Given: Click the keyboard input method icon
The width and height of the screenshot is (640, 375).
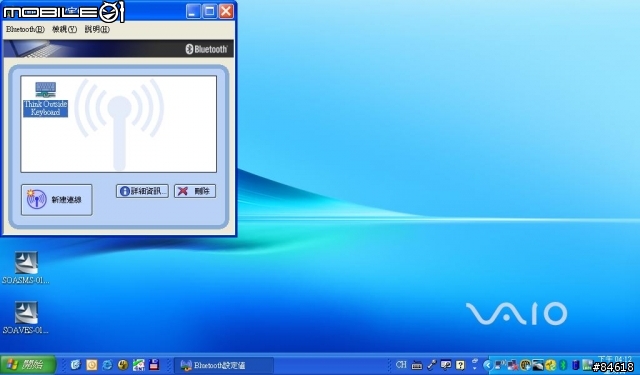Looking at the screenshot, I should (x=417, y=365).
